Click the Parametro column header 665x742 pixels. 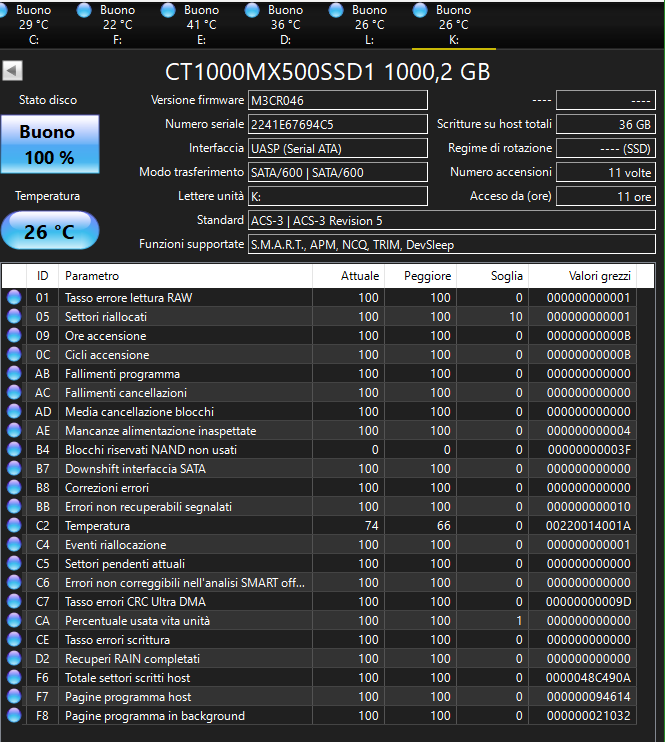pos(185,276)
